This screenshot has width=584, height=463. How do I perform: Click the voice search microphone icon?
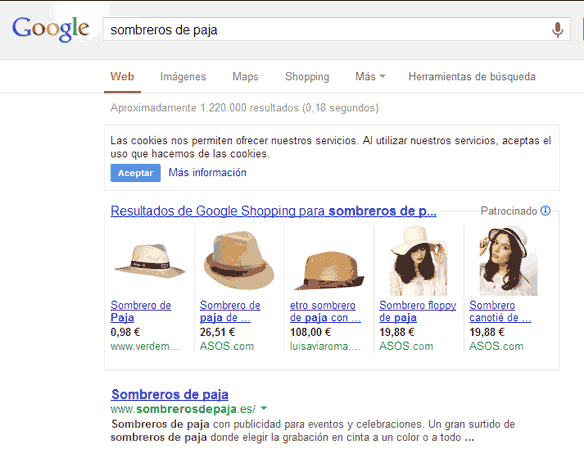click(x=557, y=30)
